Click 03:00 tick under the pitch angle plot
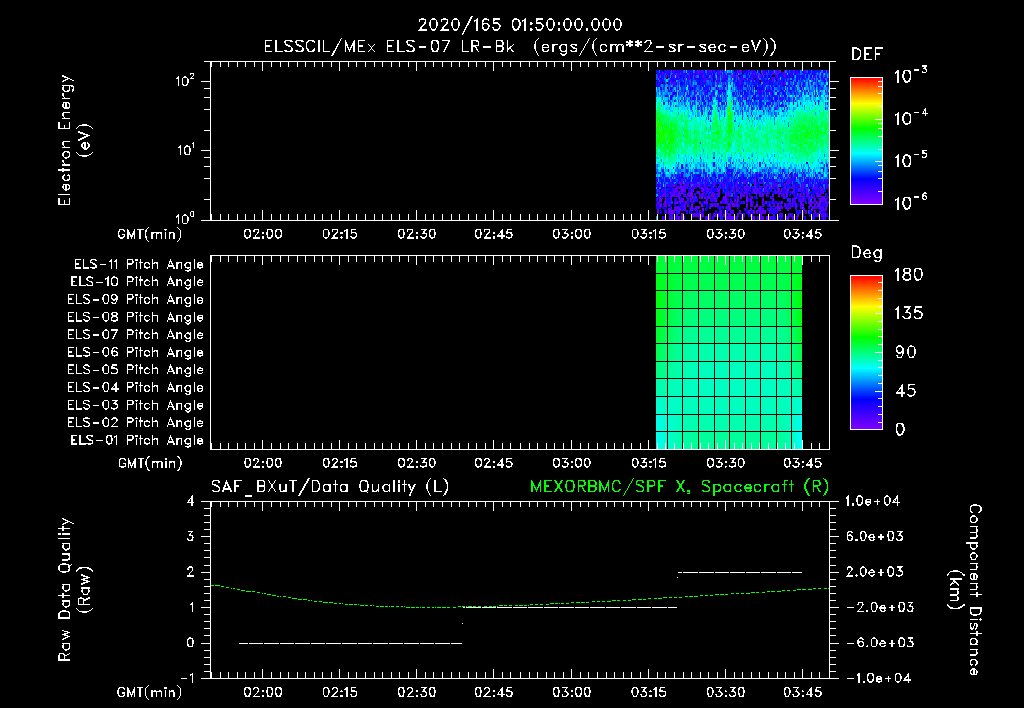The image size is (1024, 708). [x=571, y=463]
